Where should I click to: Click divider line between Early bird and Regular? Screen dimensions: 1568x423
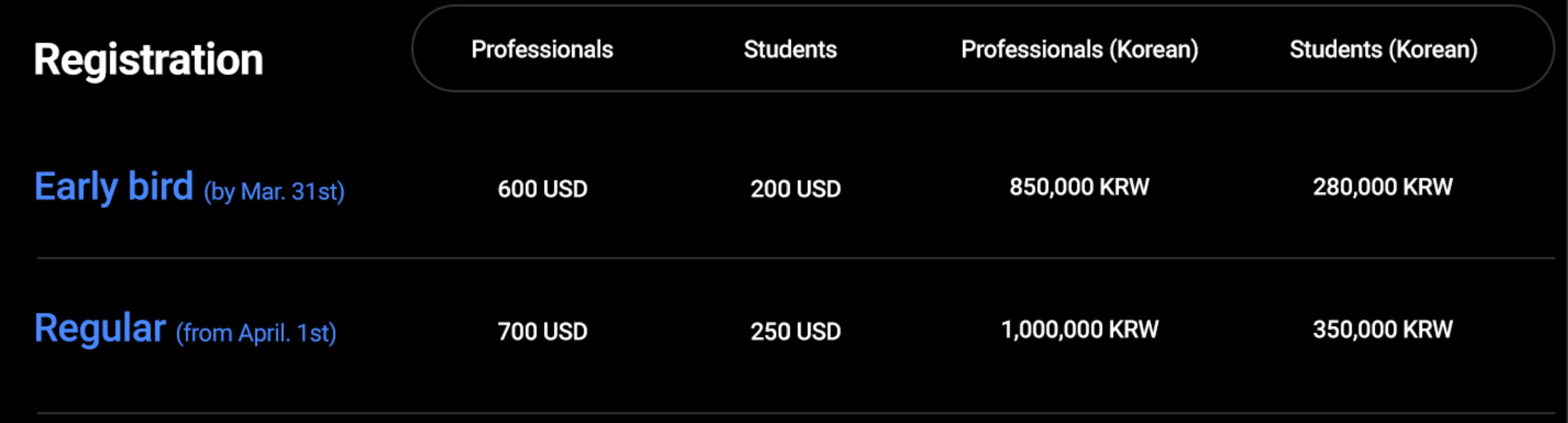[x=791, y=258]
